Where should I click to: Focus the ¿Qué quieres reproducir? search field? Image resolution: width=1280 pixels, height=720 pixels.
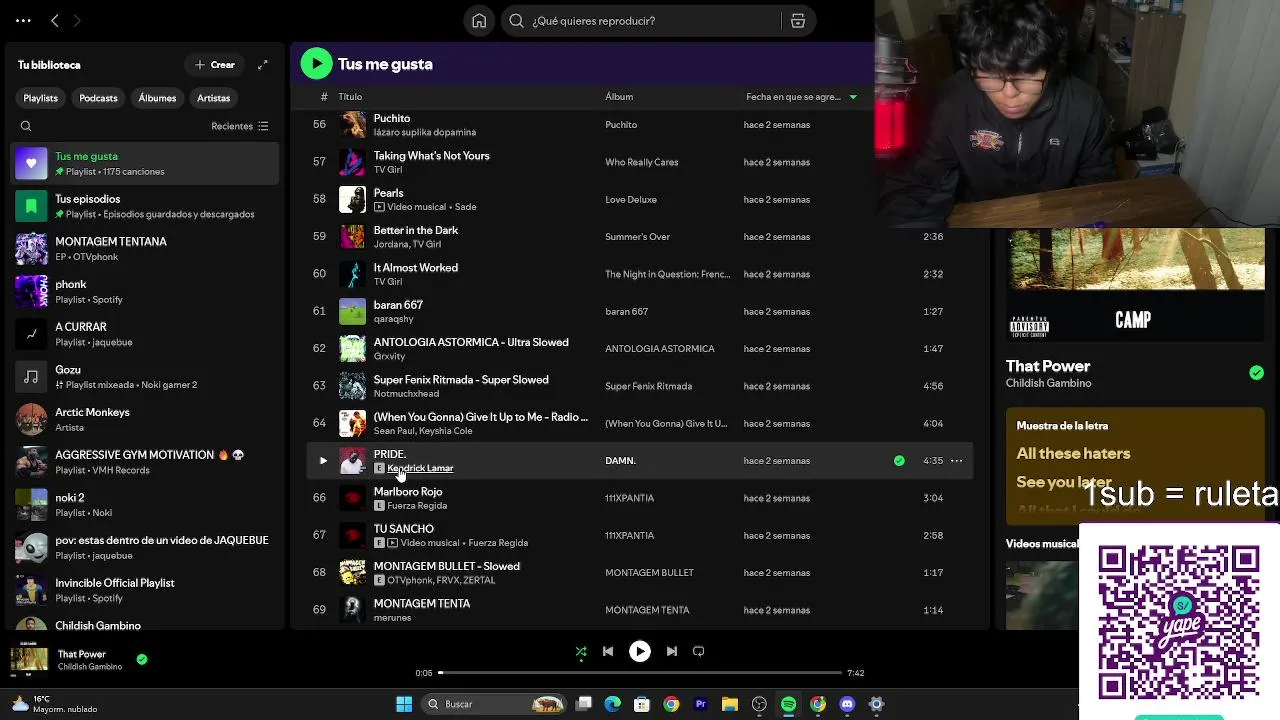[x=640, y=21]
